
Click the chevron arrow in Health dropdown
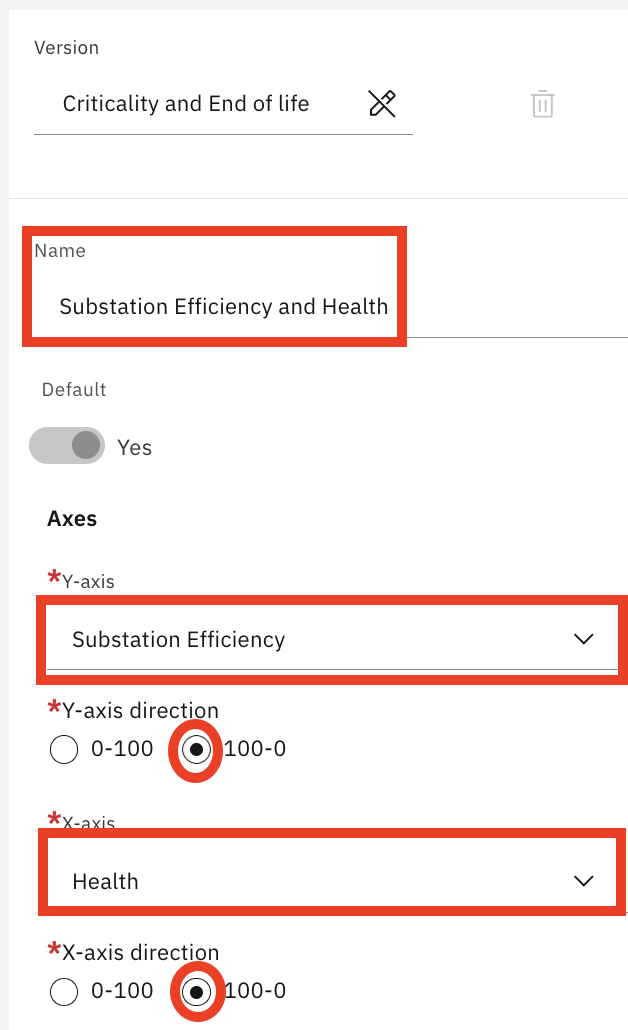point(583,881)
